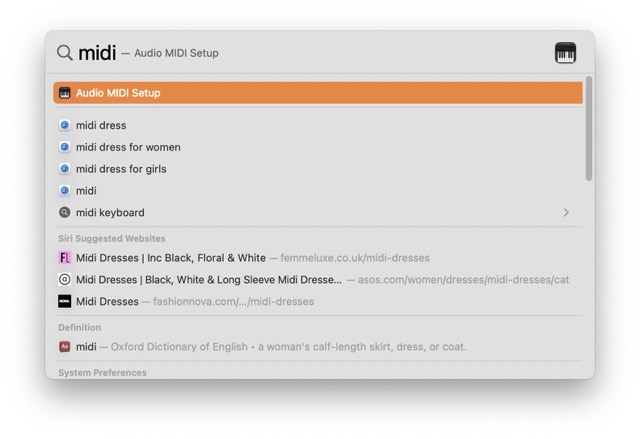Screen dimensions: 640x439
Task: Click the Fashion Nova site icon
Action: click(x=65, y=301)
